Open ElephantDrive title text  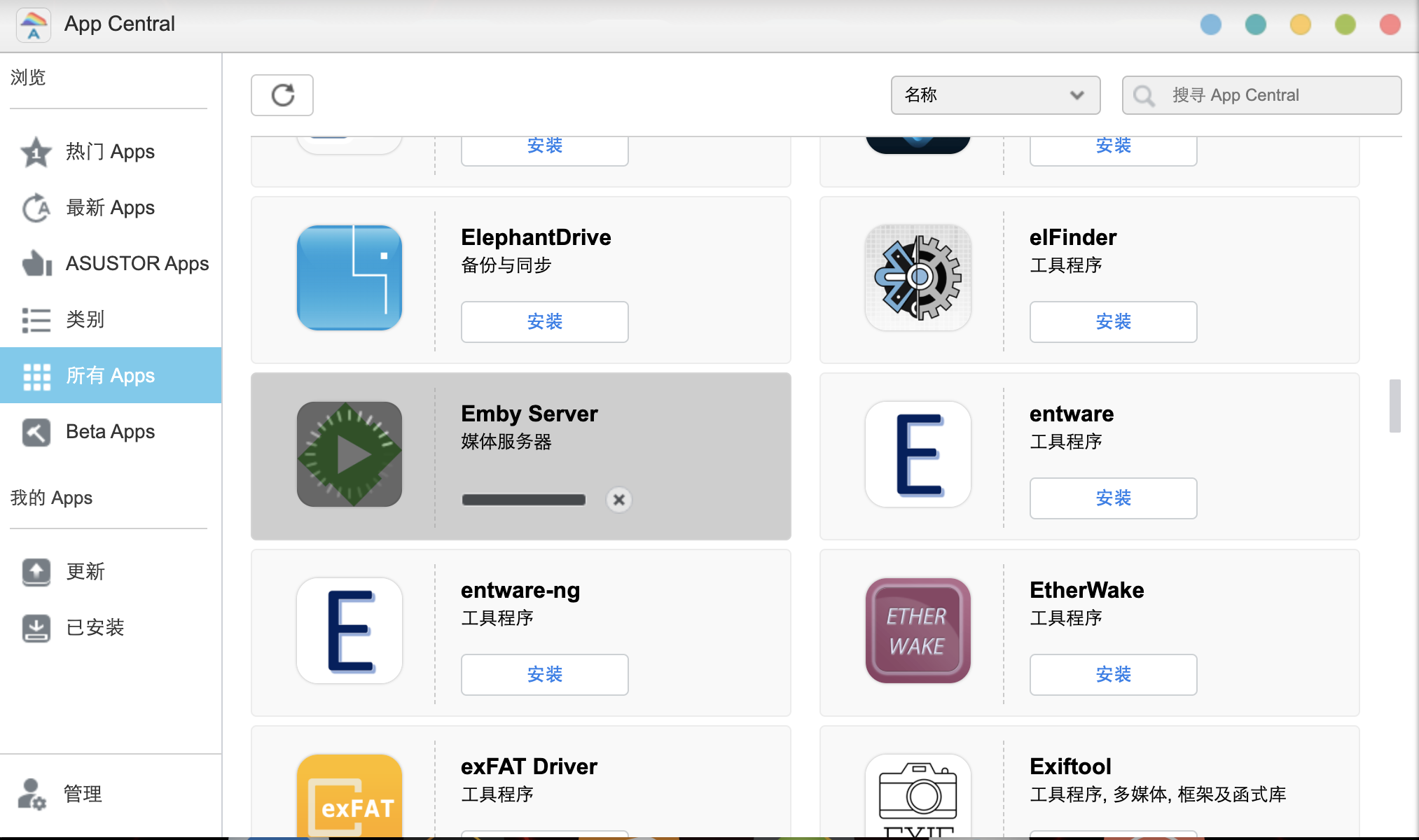(x=536, y=237)
